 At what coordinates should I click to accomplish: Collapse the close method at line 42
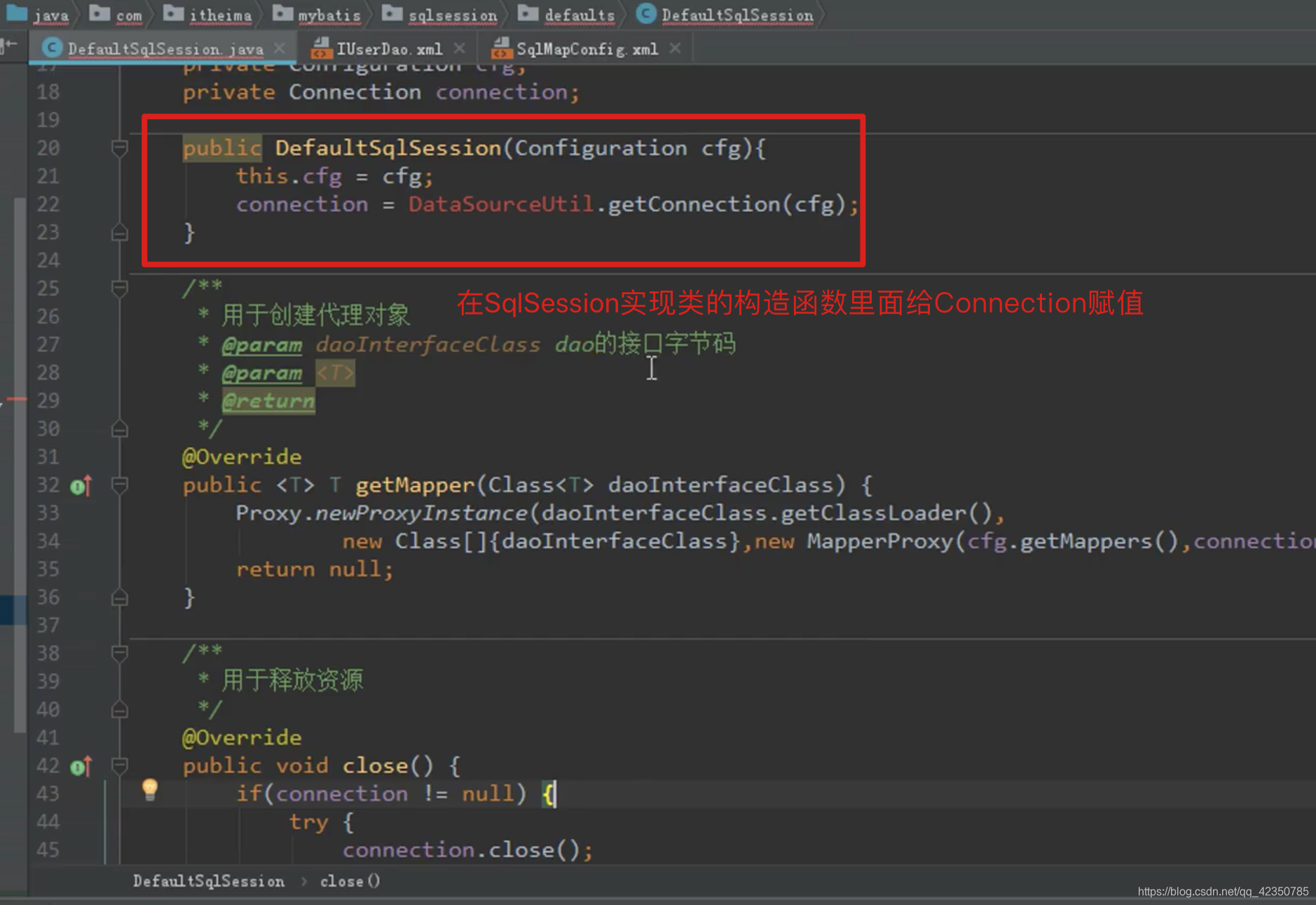click(x=120, y=766)
